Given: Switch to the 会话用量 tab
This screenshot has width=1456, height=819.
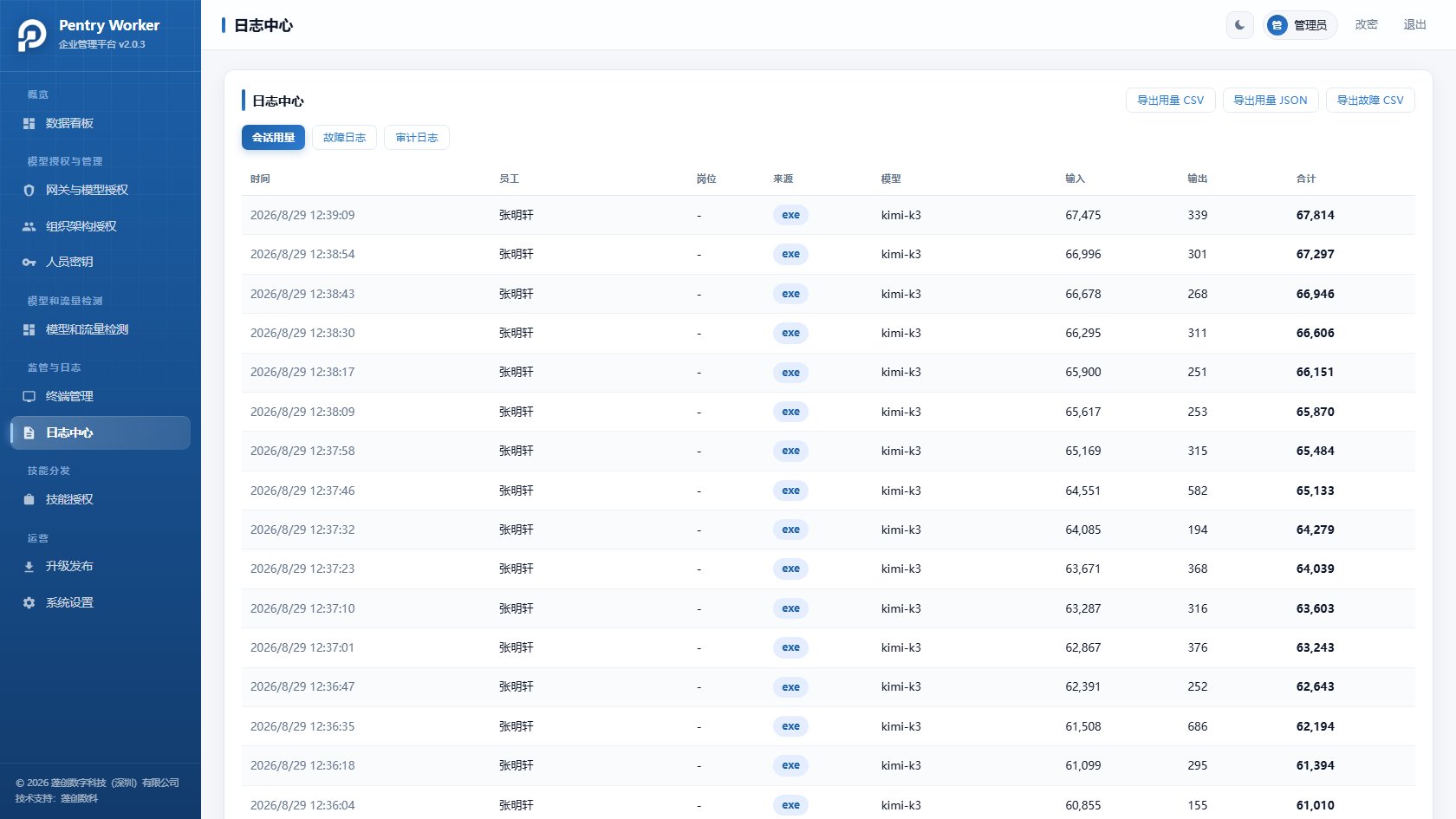Looking at the screenshot, I should [x=273, y=138].
